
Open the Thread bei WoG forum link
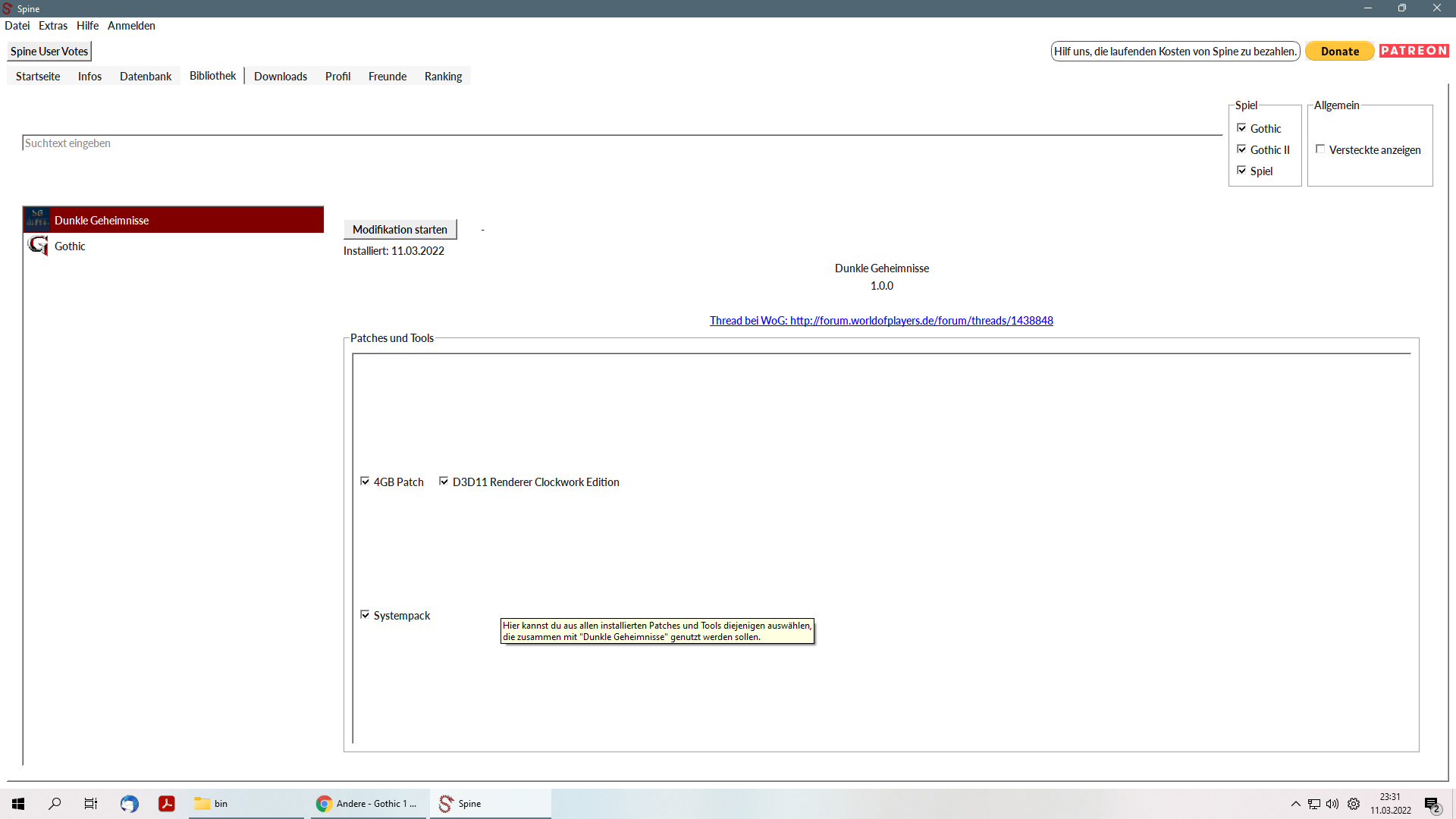click(881, 321)
